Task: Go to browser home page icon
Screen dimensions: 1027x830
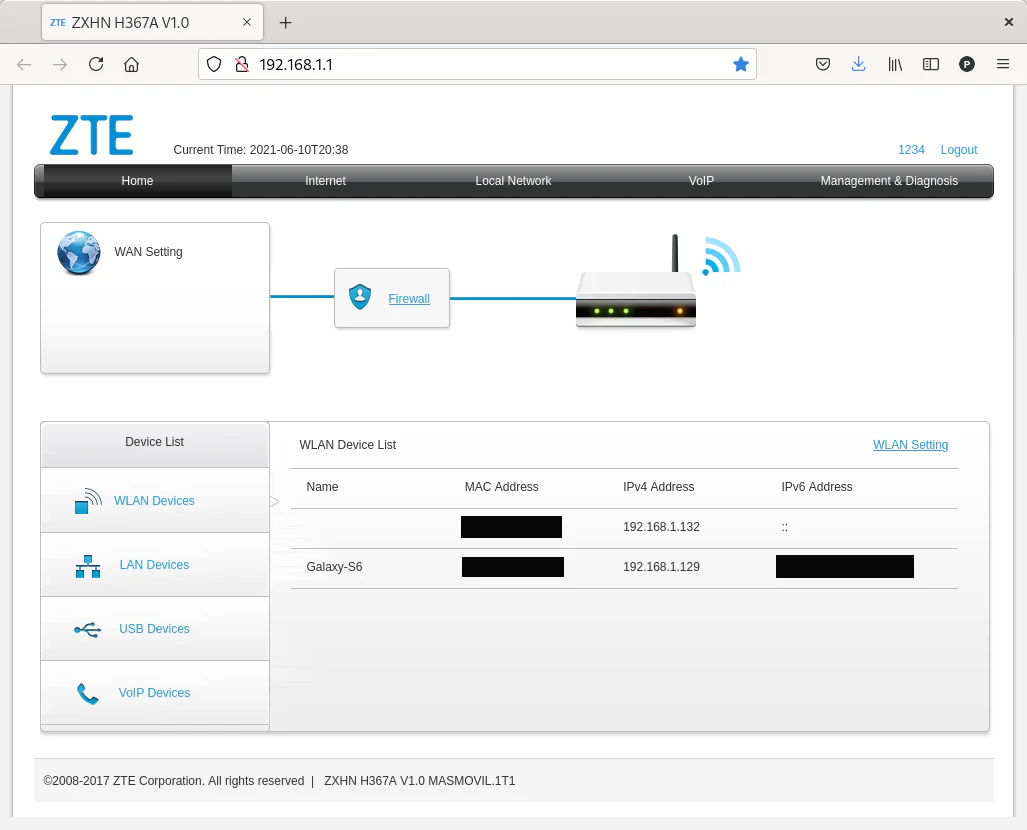Action: coord(131,64)
